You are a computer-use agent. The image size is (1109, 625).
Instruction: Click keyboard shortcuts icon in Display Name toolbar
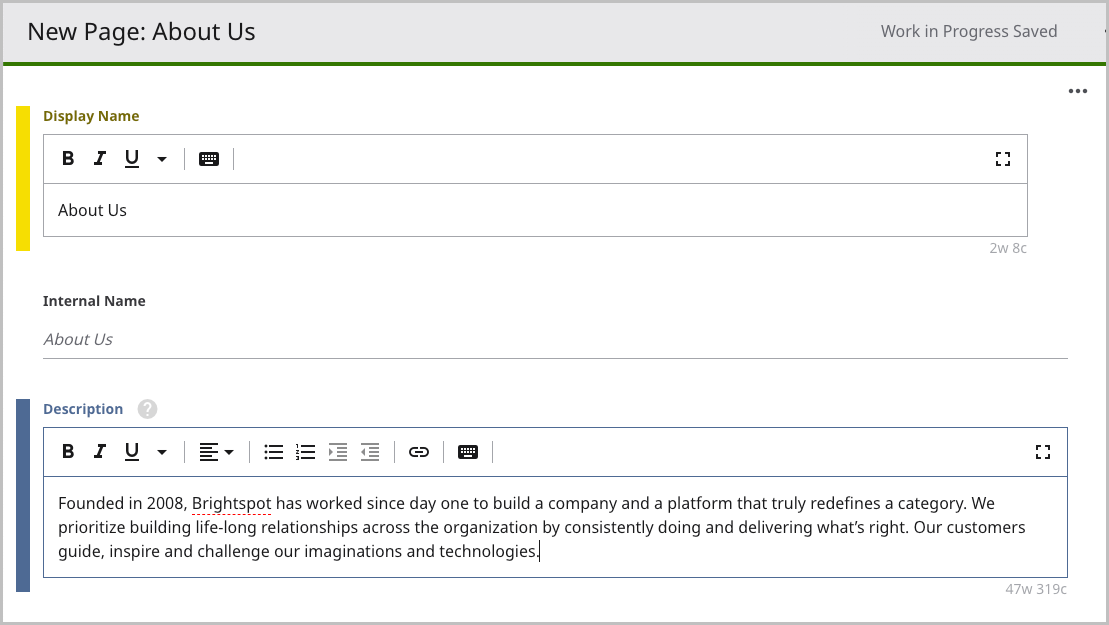pos(209,159)
